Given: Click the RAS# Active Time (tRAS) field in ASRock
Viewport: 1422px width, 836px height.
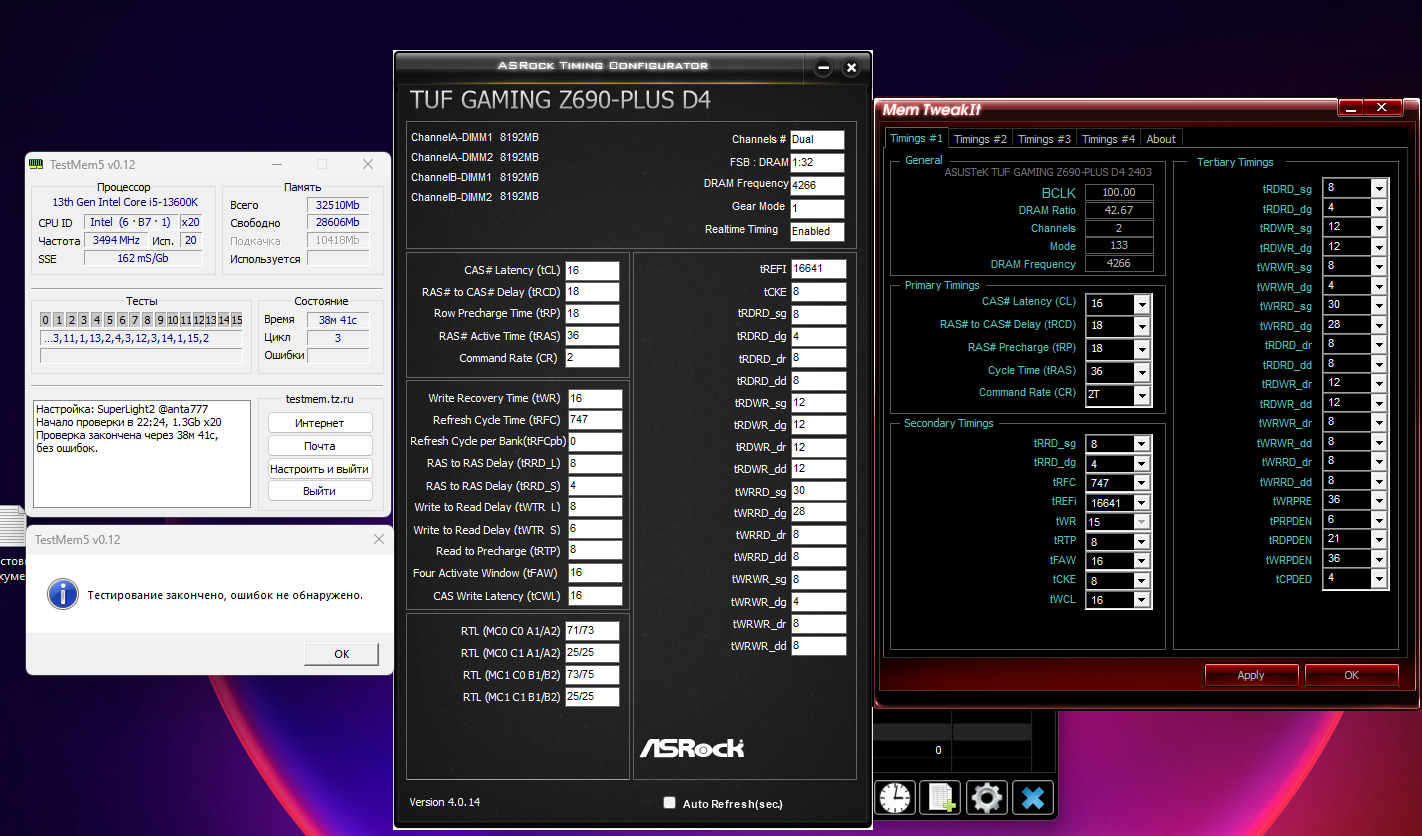Looking at the screenshot, I should tap(592, 336).
